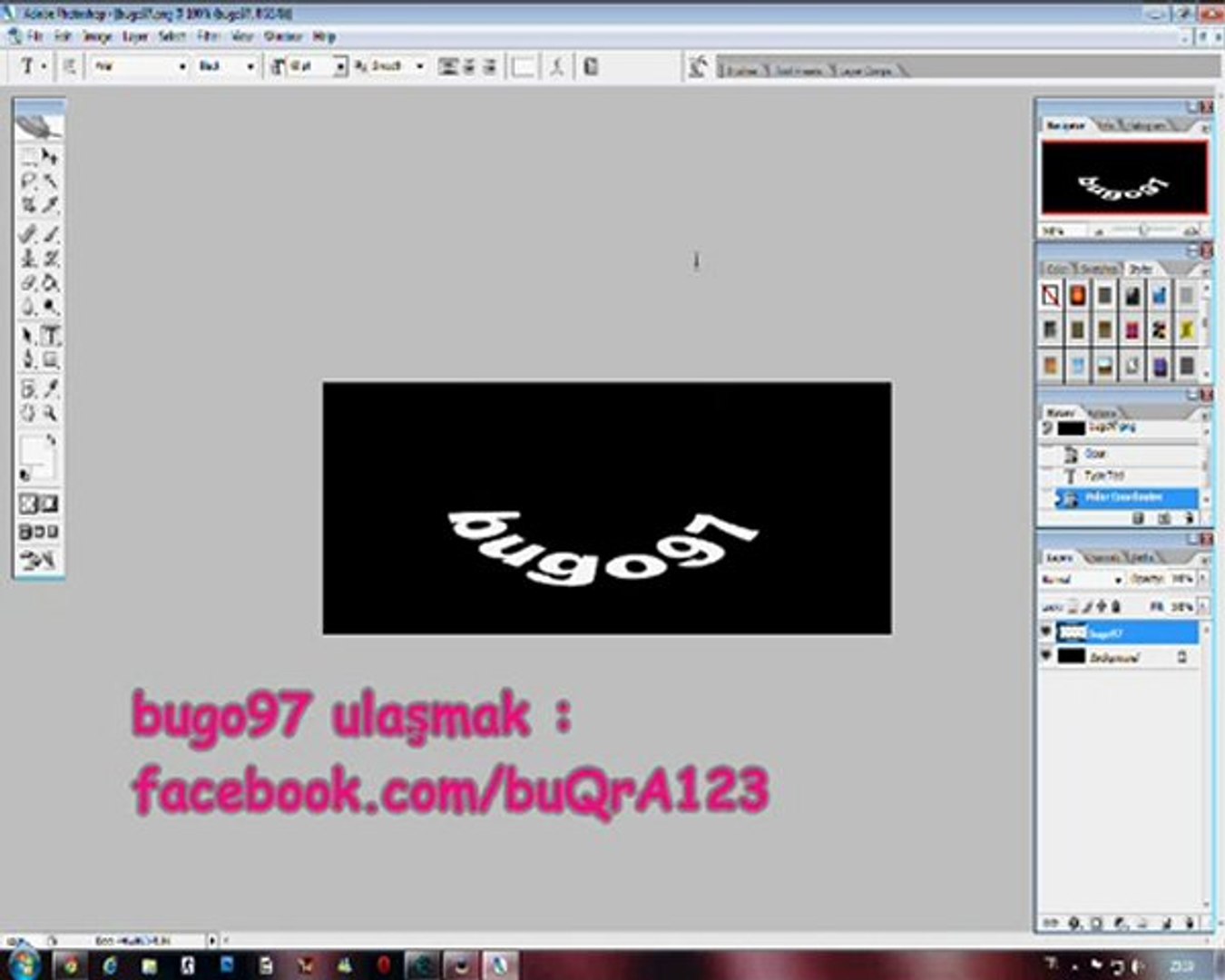Center align the text
This screenshot has height=980, width=1225.
pos(468,66)
